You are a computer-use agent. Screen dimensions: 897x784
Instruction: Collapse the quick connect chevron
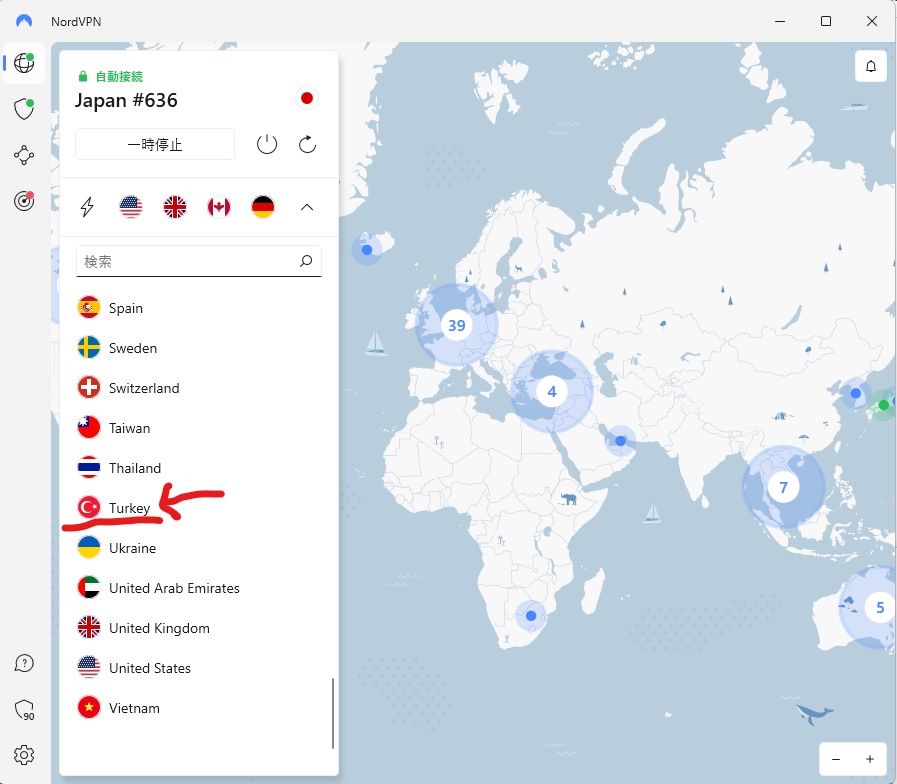coord(307,207)
